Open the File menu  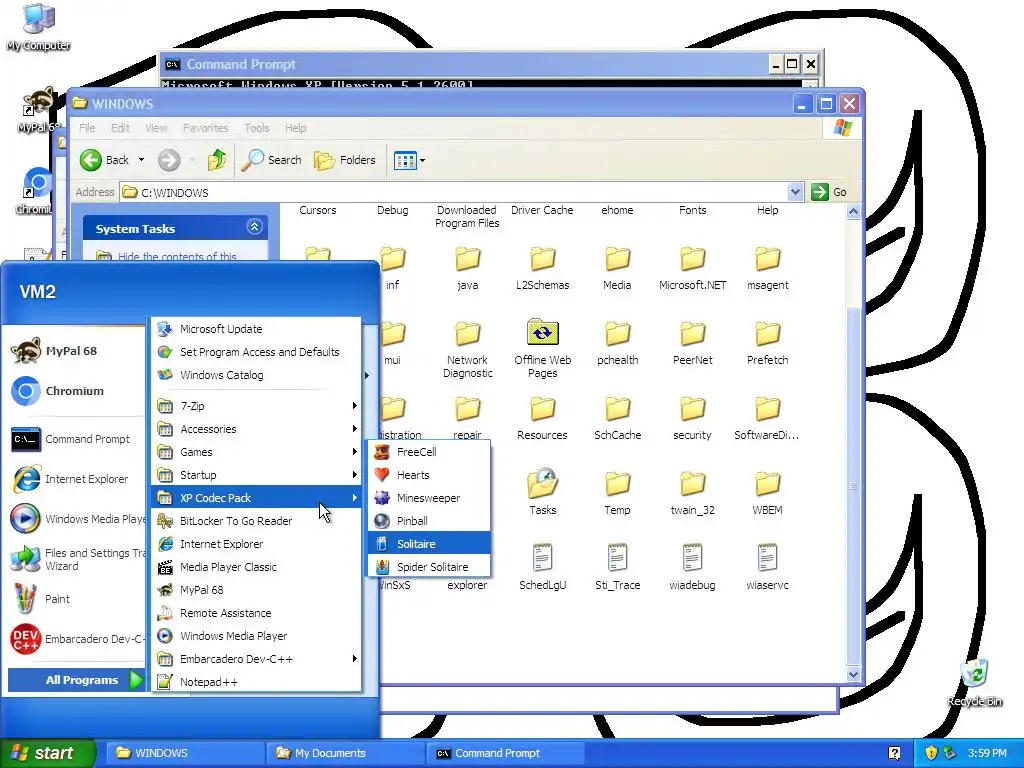87,128
